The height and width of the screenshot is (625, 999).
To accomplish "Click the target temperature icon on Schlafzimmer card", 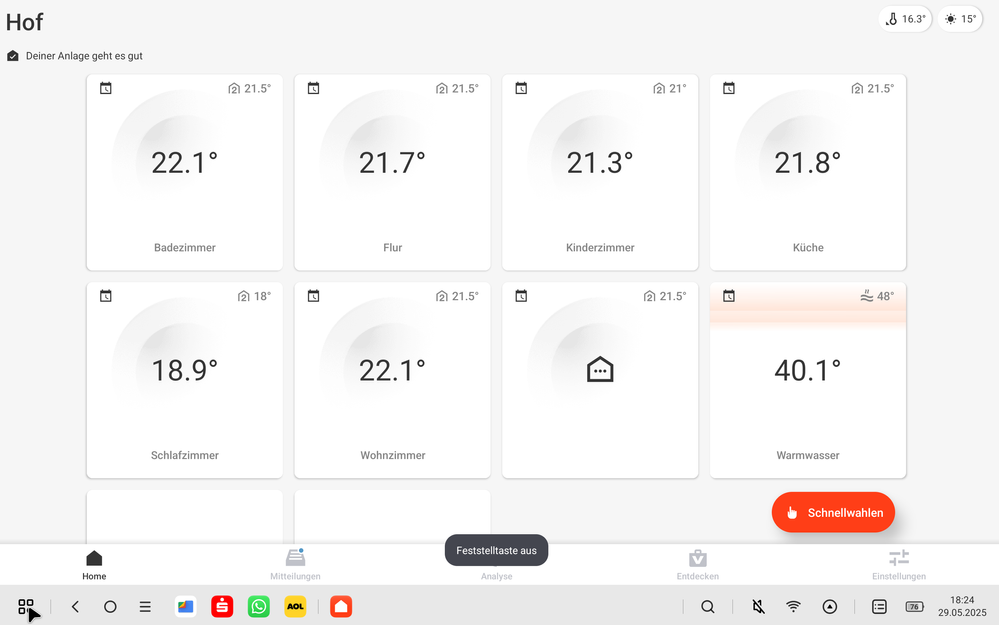I will click(243, 297).
